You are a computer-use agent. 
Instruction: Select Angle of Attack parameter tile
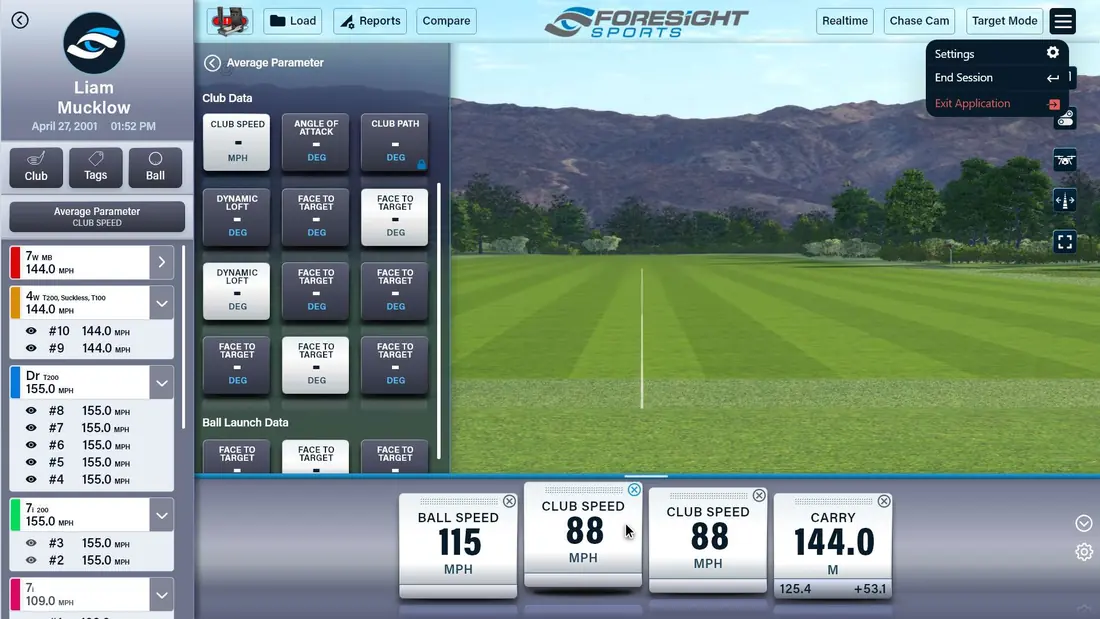click(x=316, y=142)
